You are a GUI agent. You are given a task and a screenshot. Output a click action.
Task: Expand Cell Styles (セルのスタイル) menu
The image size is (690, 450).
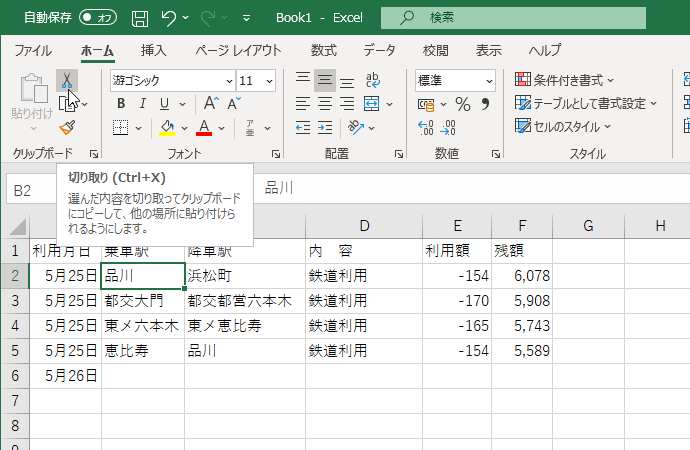563,127
